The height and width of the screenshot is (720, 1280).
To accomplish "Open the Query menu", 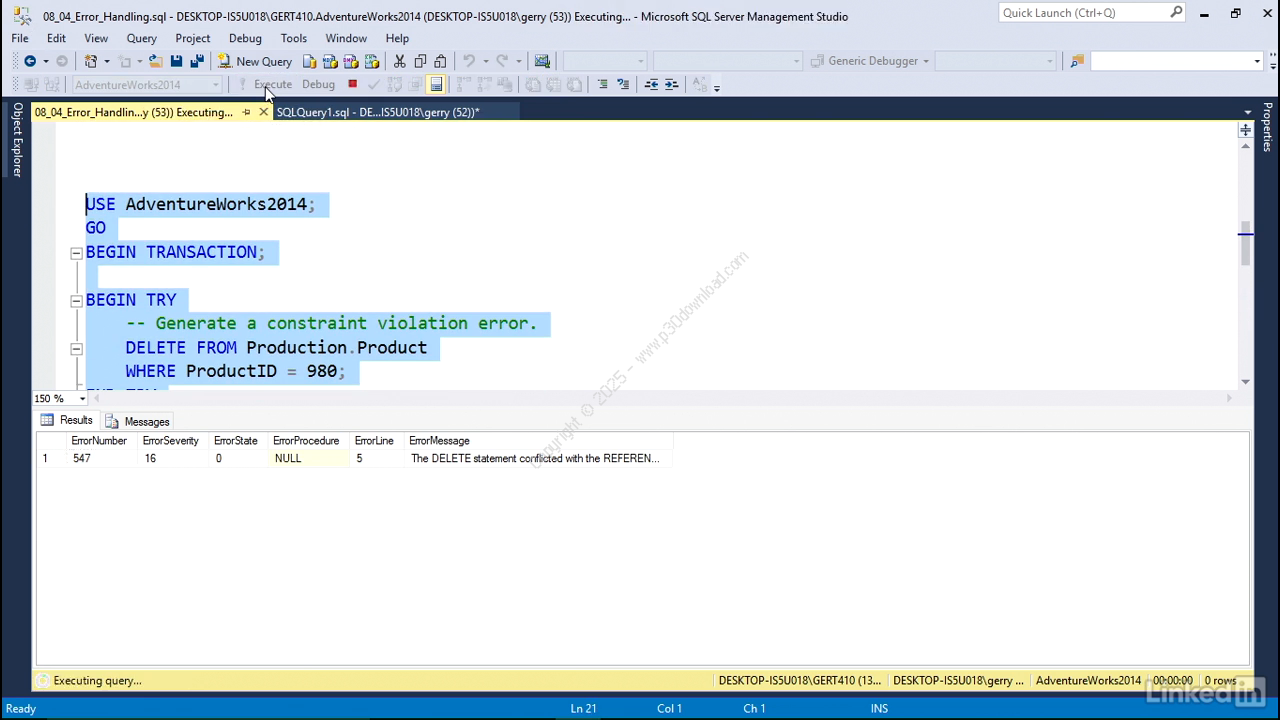I will pos(141,38).
